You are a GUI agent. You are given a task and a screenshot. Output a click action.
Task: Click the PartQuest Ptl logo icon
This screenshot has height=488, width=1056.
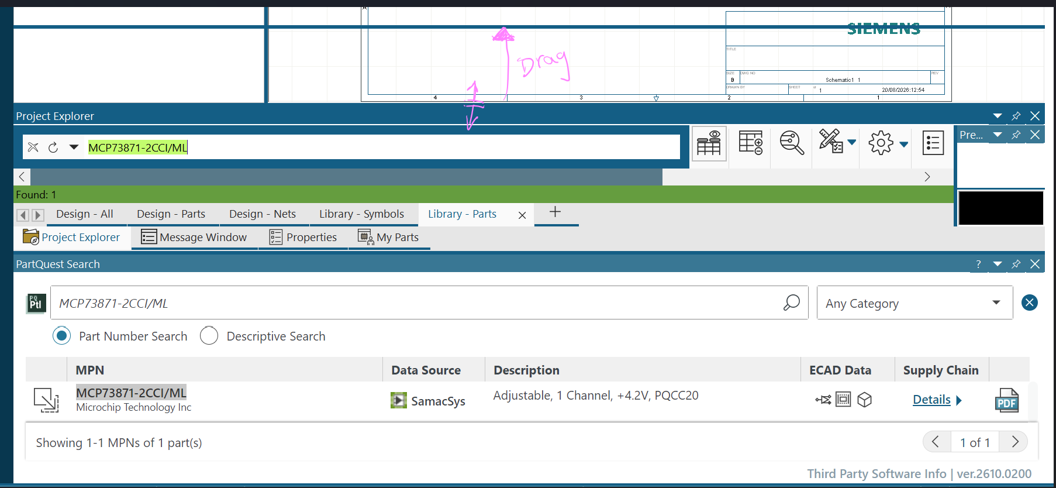click(x=36, y=304)
